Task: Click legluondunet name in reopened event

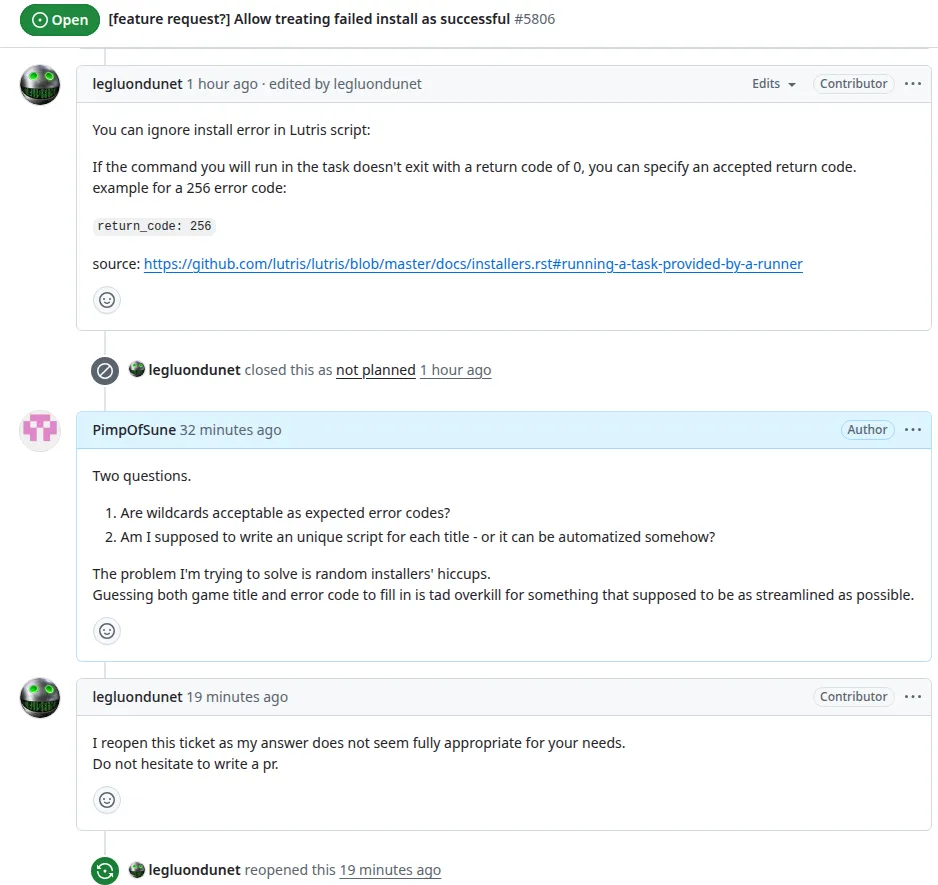Action: click(194, 870)
